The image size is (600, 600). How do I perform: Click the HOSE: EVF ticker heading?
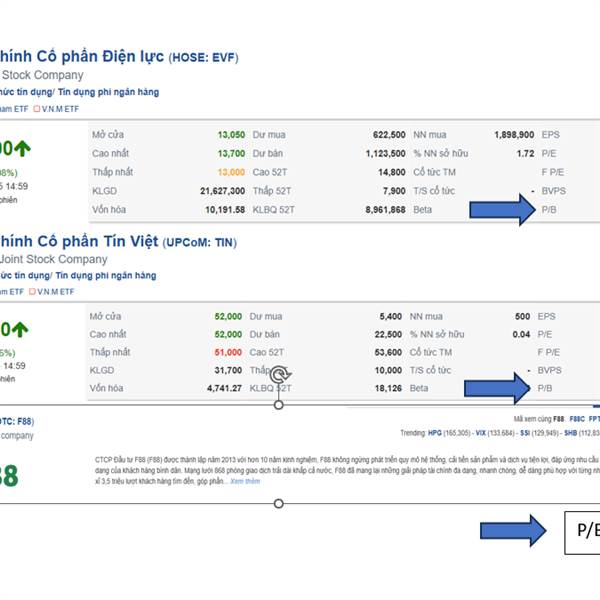coord(203,57)
